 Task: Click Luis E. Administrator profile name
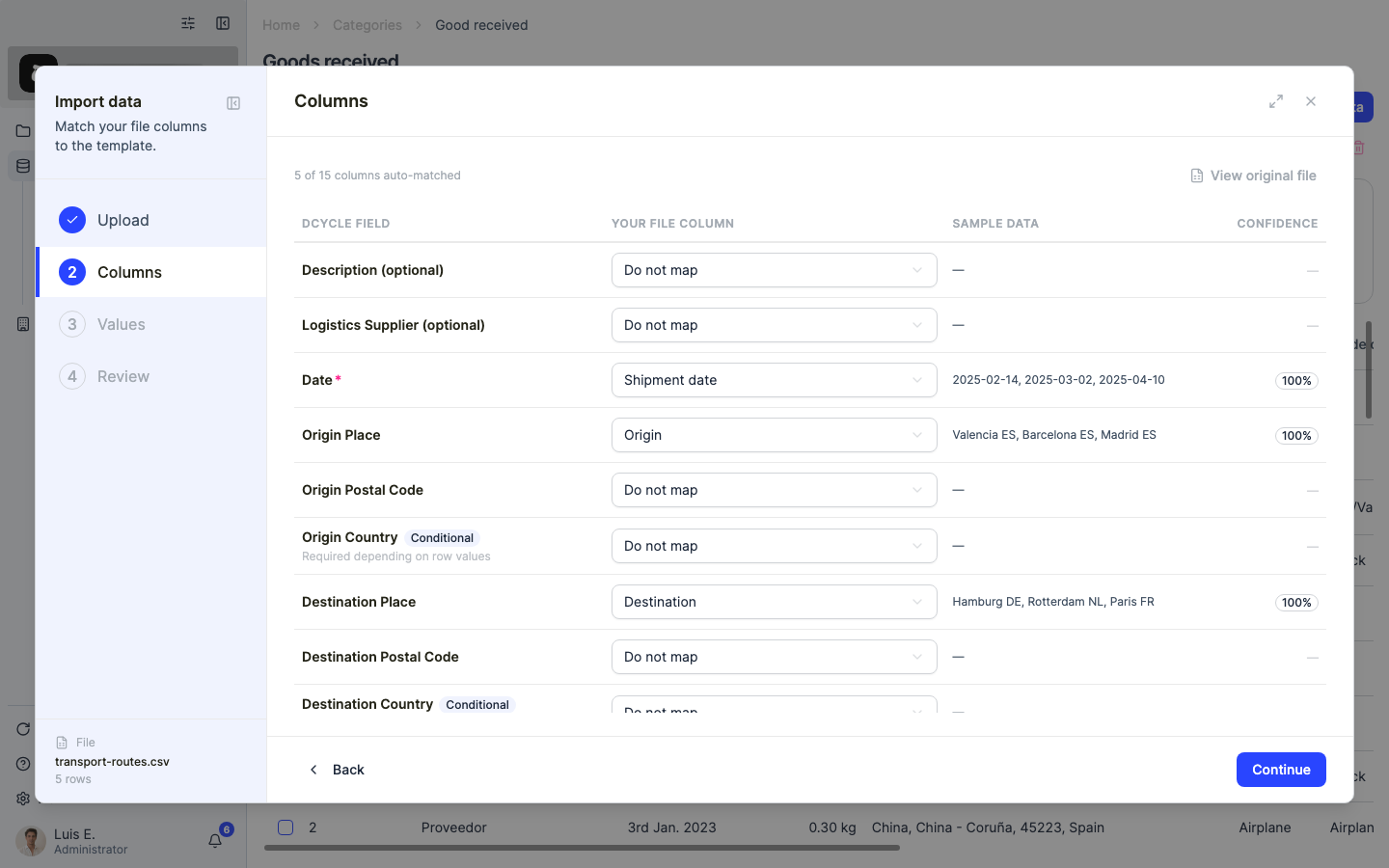(91, 841)
